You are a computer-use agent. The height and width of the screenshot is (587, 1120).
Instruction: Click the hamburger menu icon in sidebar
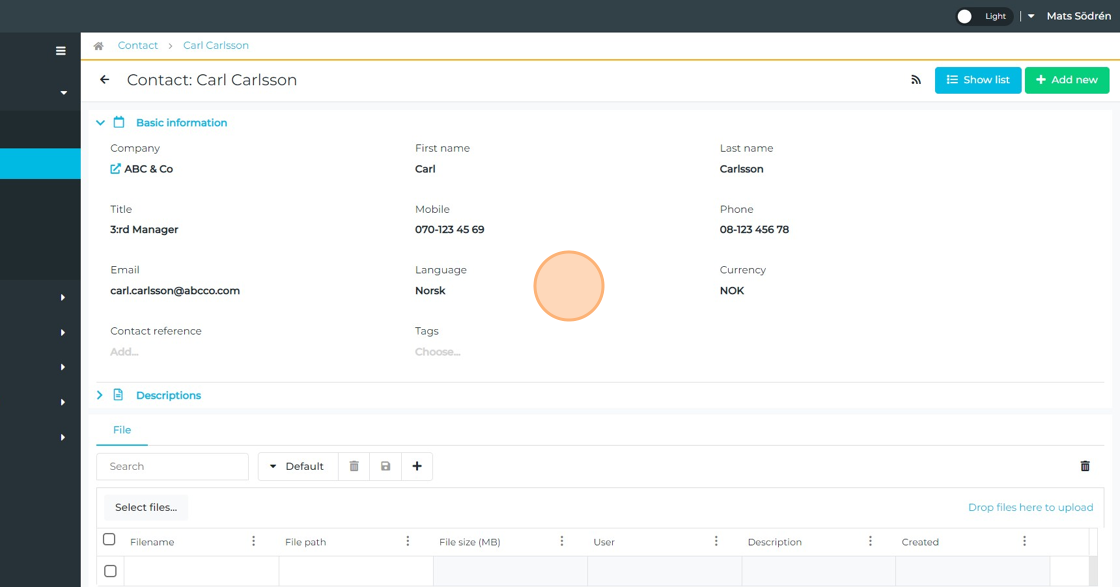tap(61, 51)
